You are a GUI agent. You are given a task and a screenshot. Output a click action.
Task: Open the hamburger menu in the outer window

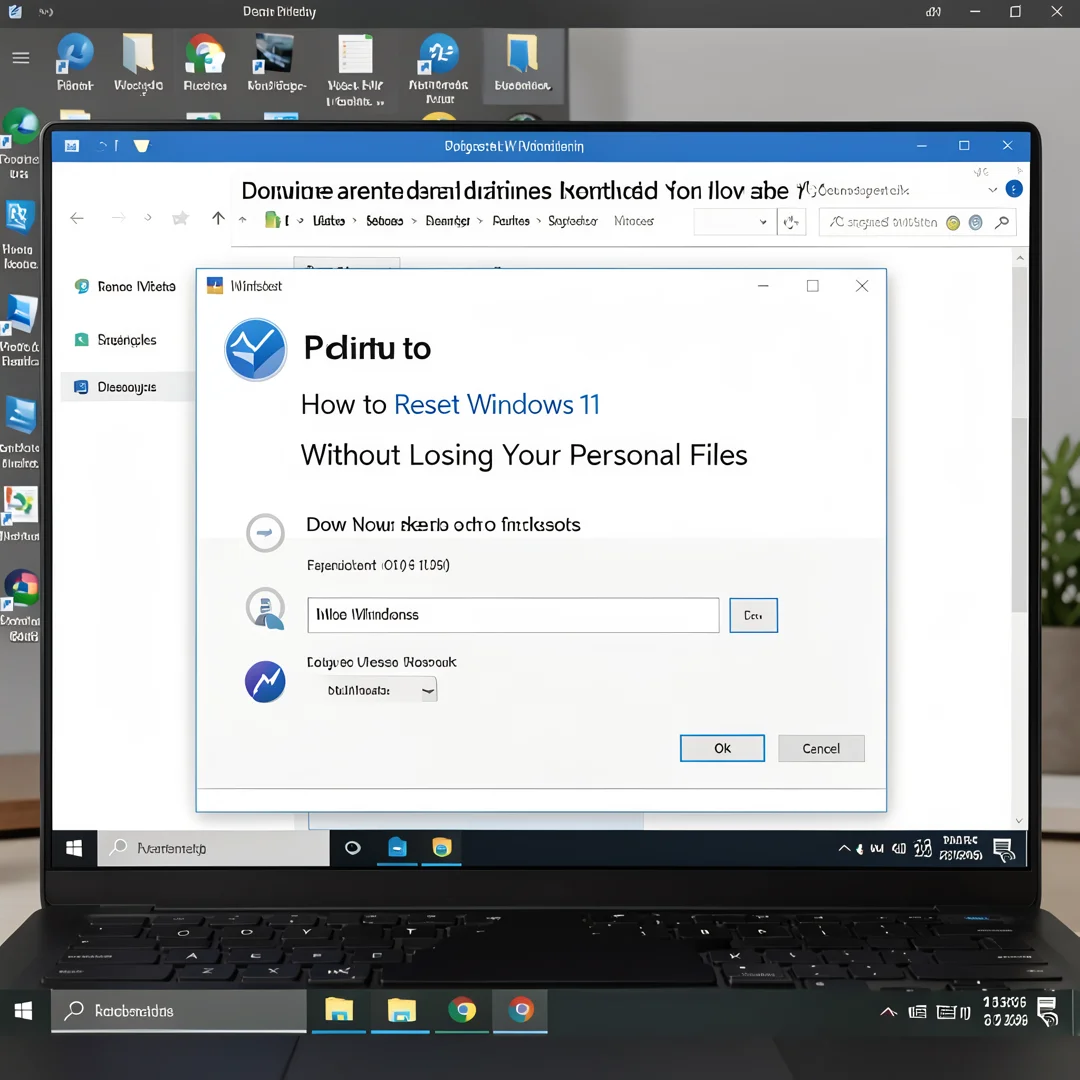(x=21, y=58)
